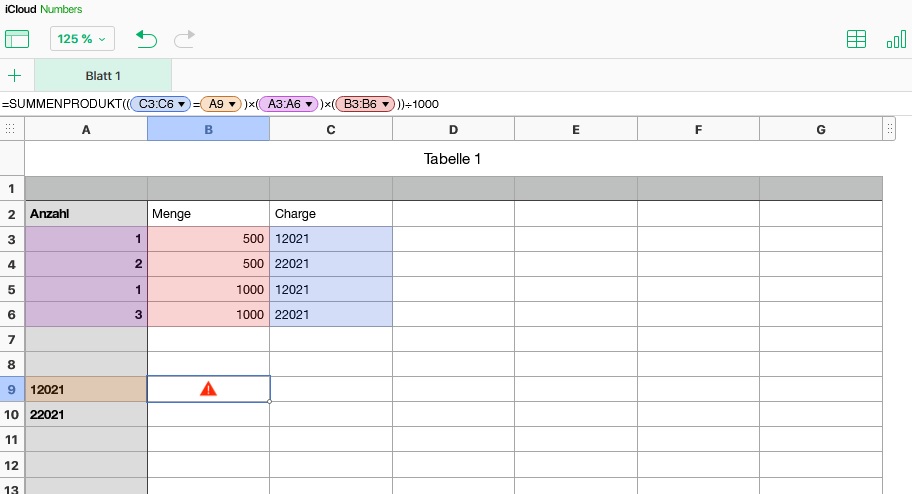912x494 pixels.
Task: Click the red error warning triangle
Action: [x=208, y=389]
